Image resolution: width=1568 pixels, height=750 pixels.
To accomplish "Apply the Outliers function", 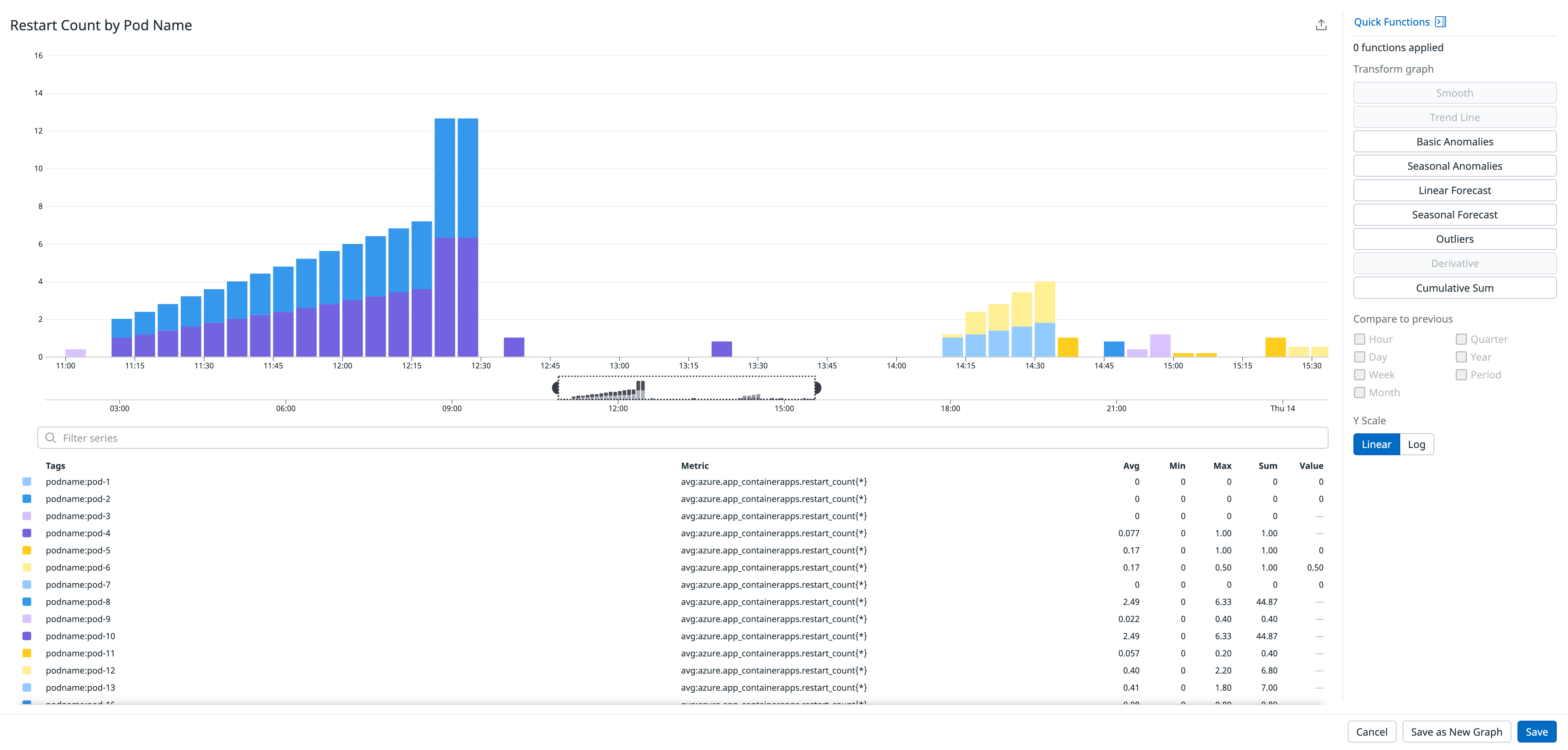I will pyautogui.click(x=1454, y=239).
